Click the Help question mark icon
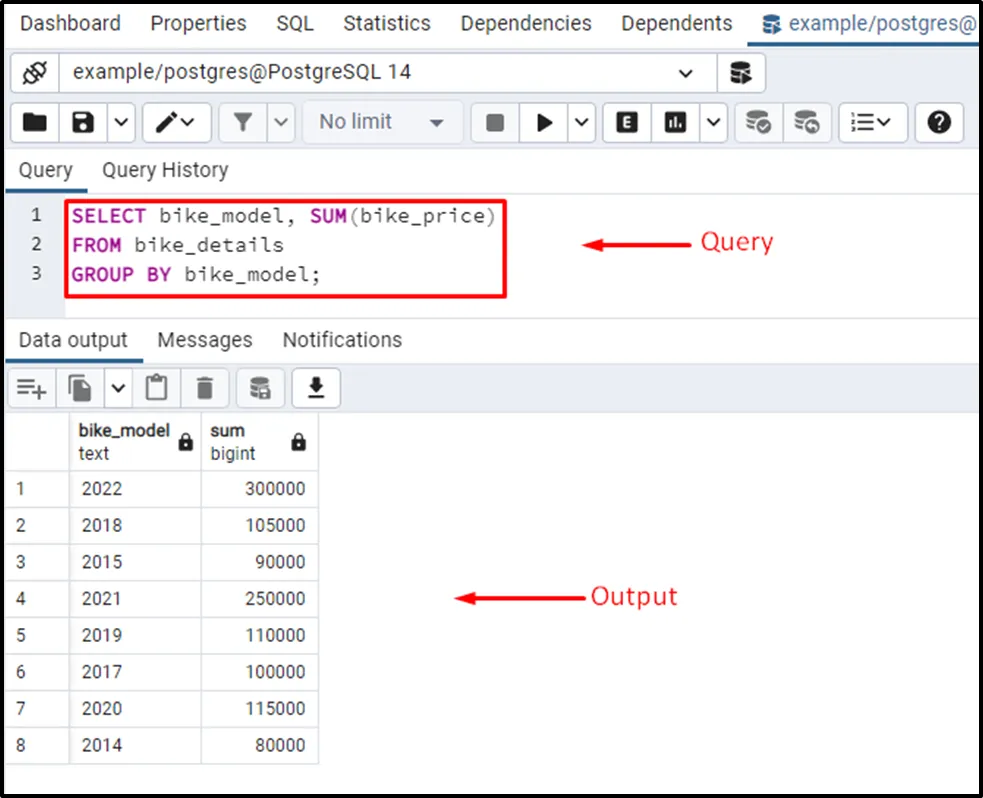 938,122
